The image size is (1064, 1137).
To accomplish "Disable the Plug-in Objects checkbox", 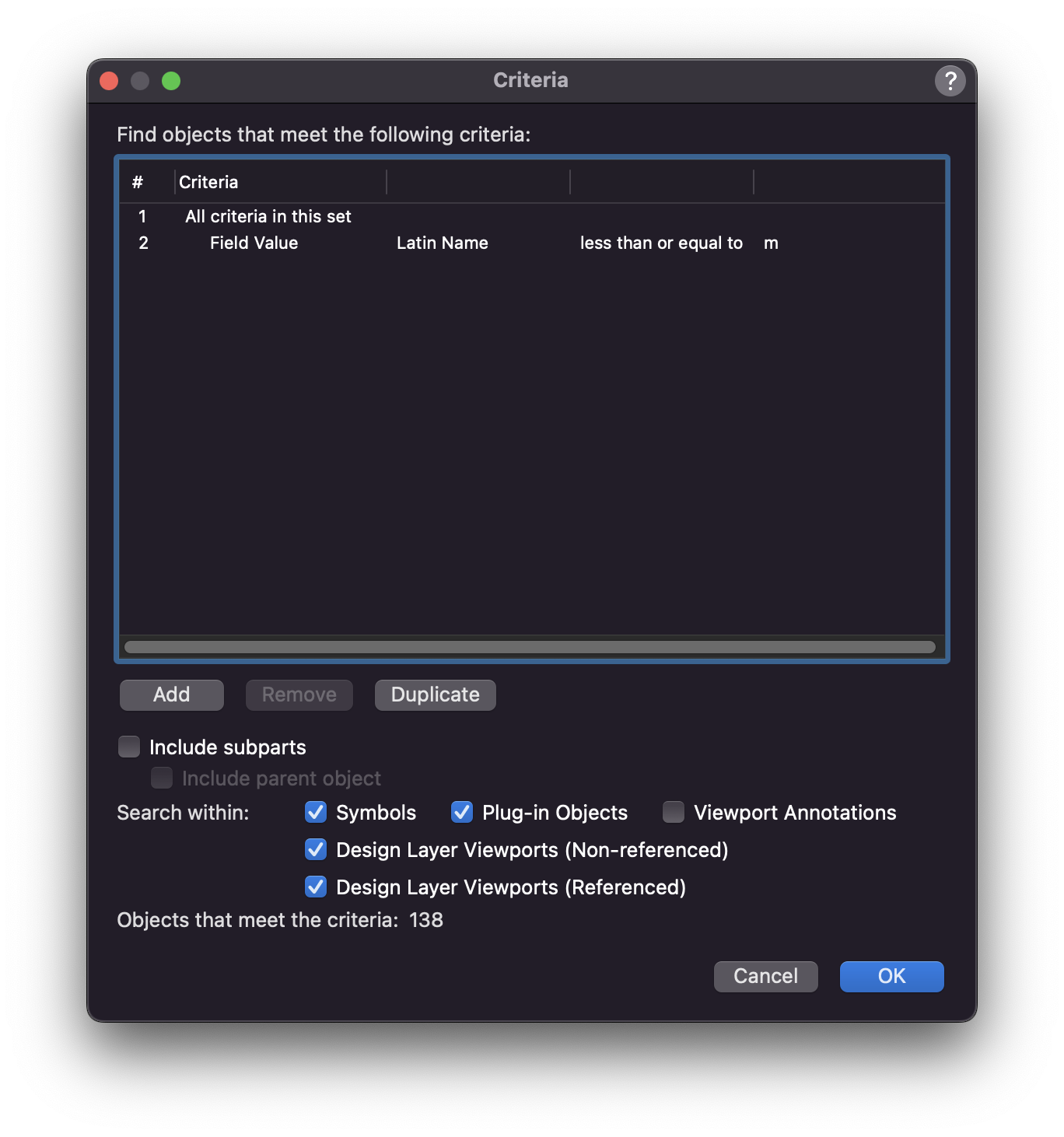I will [462, 812].
